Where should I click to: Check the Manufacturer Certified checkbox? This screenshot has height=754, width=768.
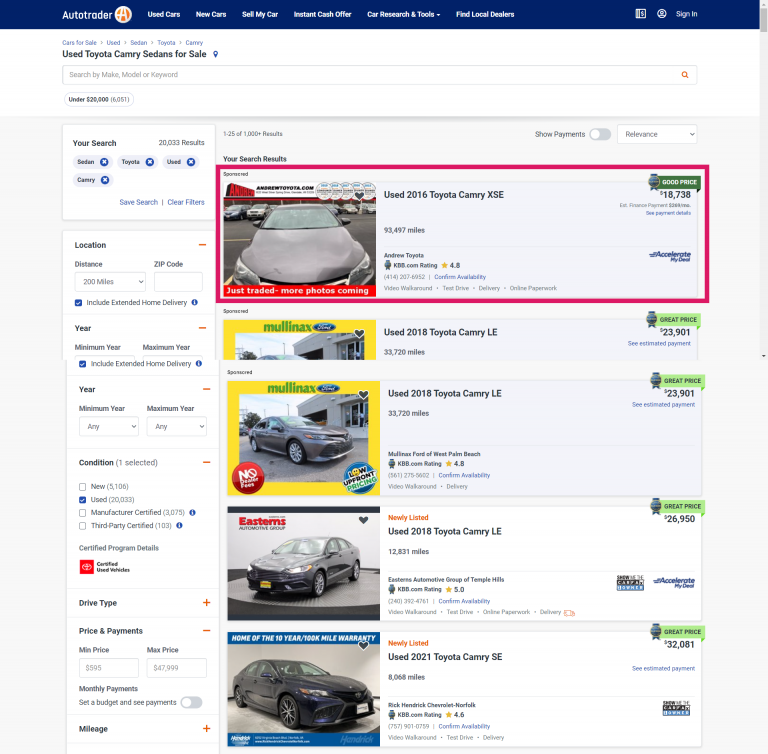pos(82,513)
